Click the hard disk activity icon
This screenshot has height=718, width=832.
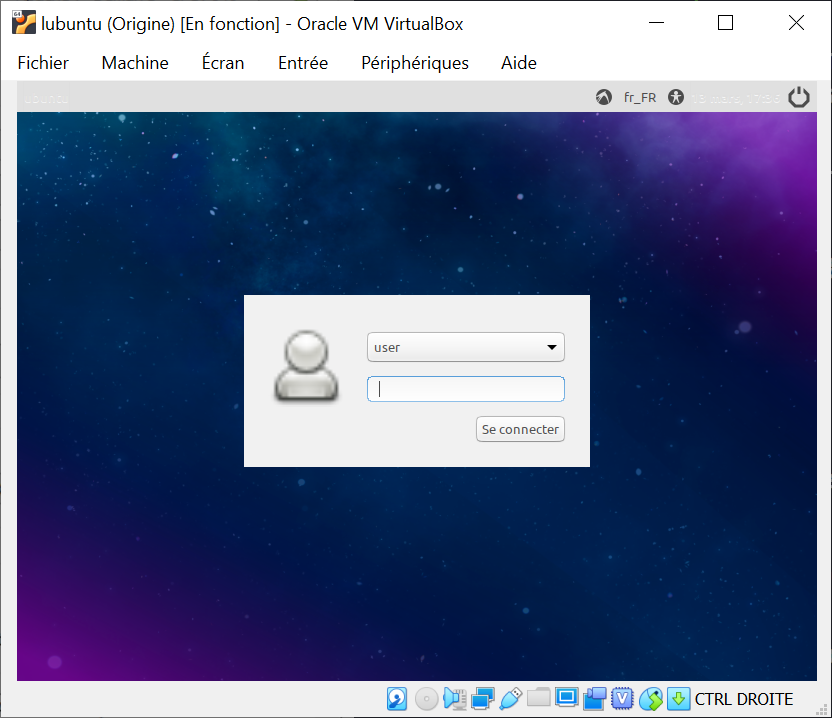tap(397, 699)
